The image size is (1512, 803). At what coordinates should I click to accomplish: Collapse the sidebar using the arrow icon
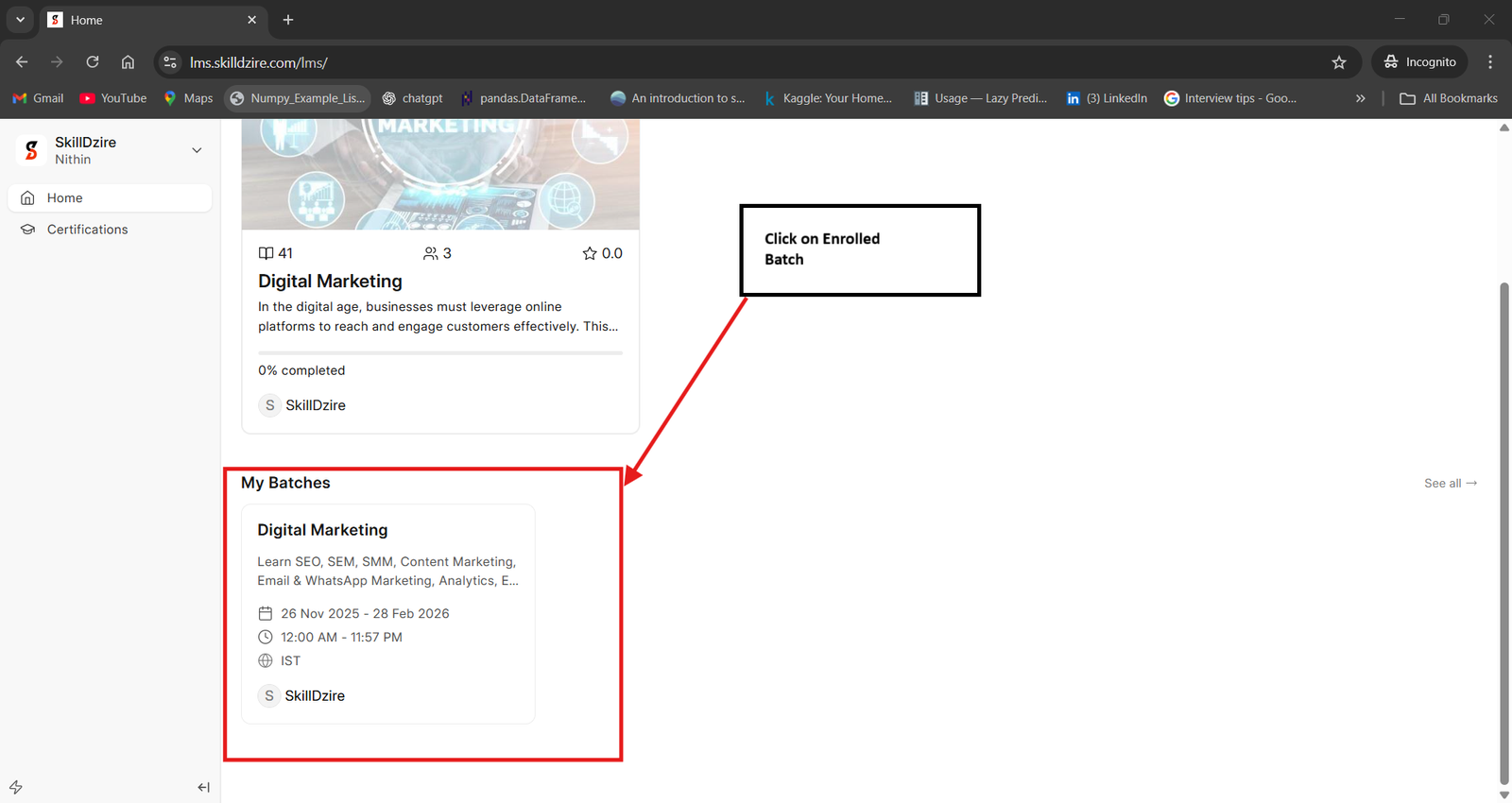[x=203, y=787]
